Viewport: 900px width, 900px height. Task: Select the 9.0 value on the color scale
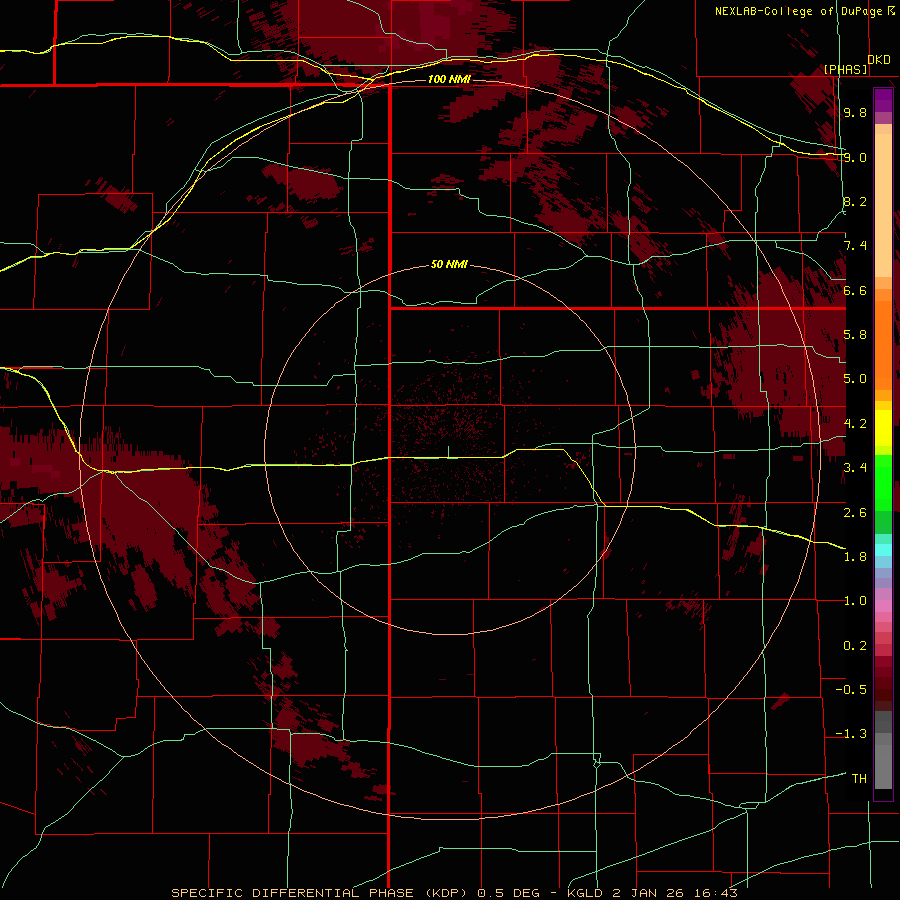(x=855, y=157)
